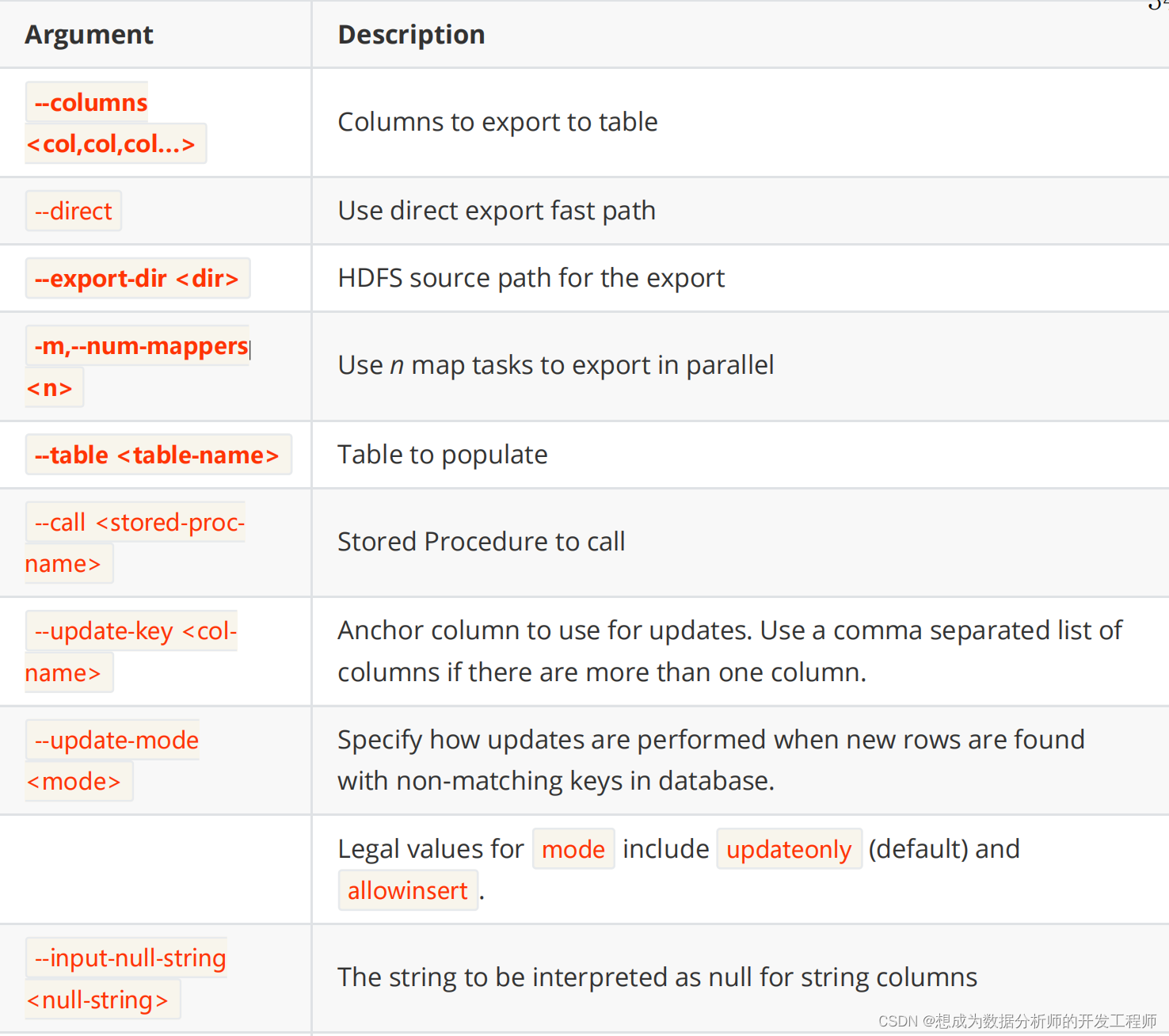
Task: Click the --export-dir <dir> code label
Action: pyautogui.click(x=138, y=278)
